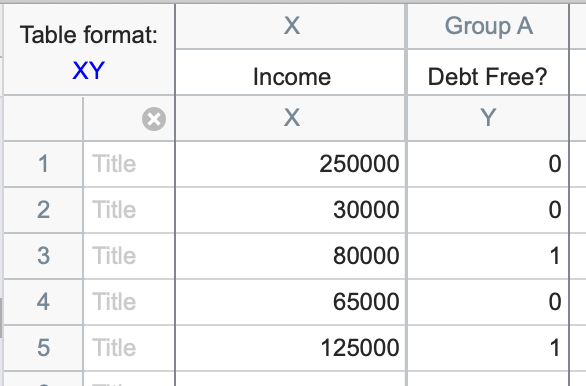Click the Title field in row 5

pos(129,348)
